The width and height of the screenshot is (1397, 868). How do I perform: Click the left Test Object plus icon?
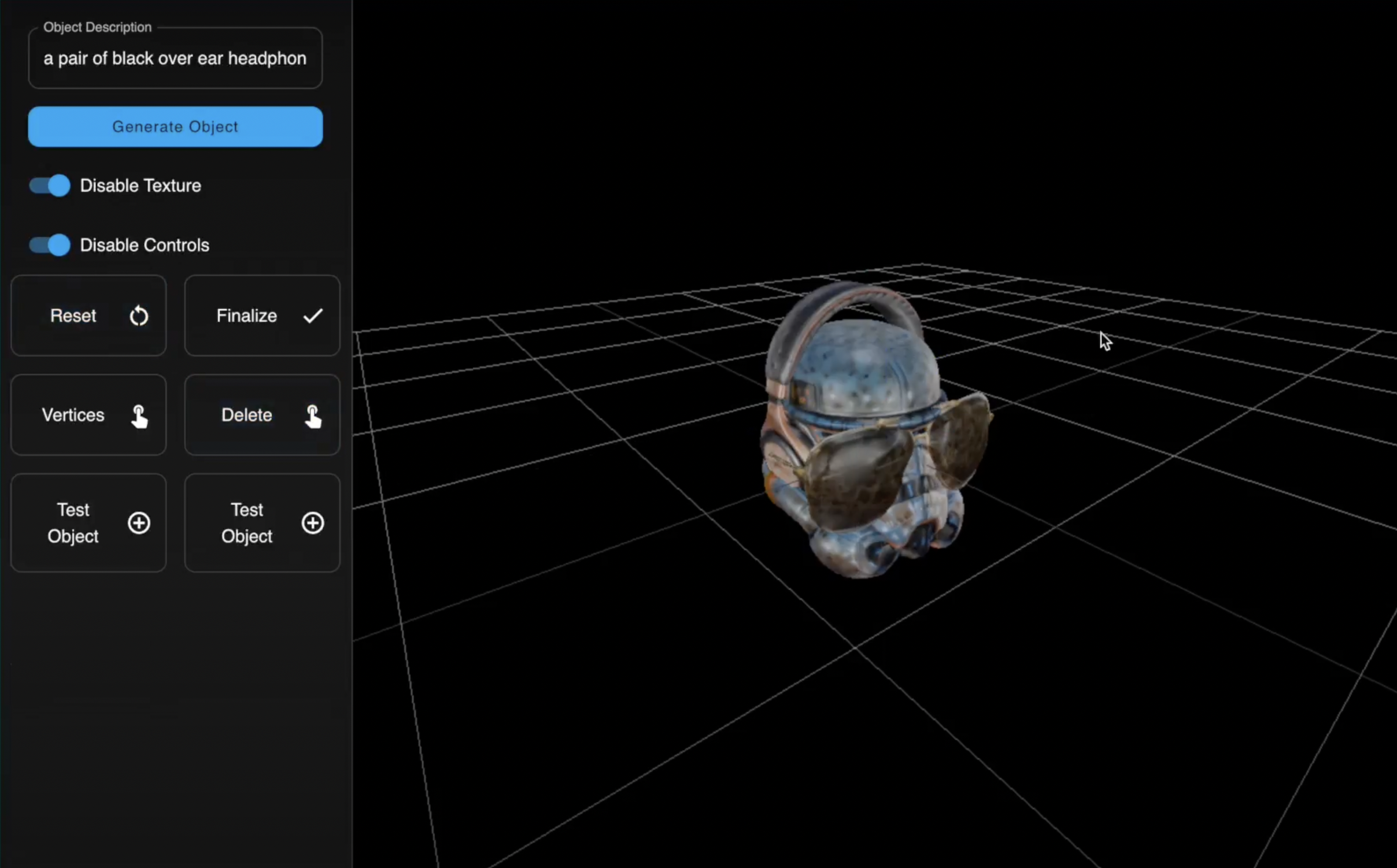pos(139,523)
